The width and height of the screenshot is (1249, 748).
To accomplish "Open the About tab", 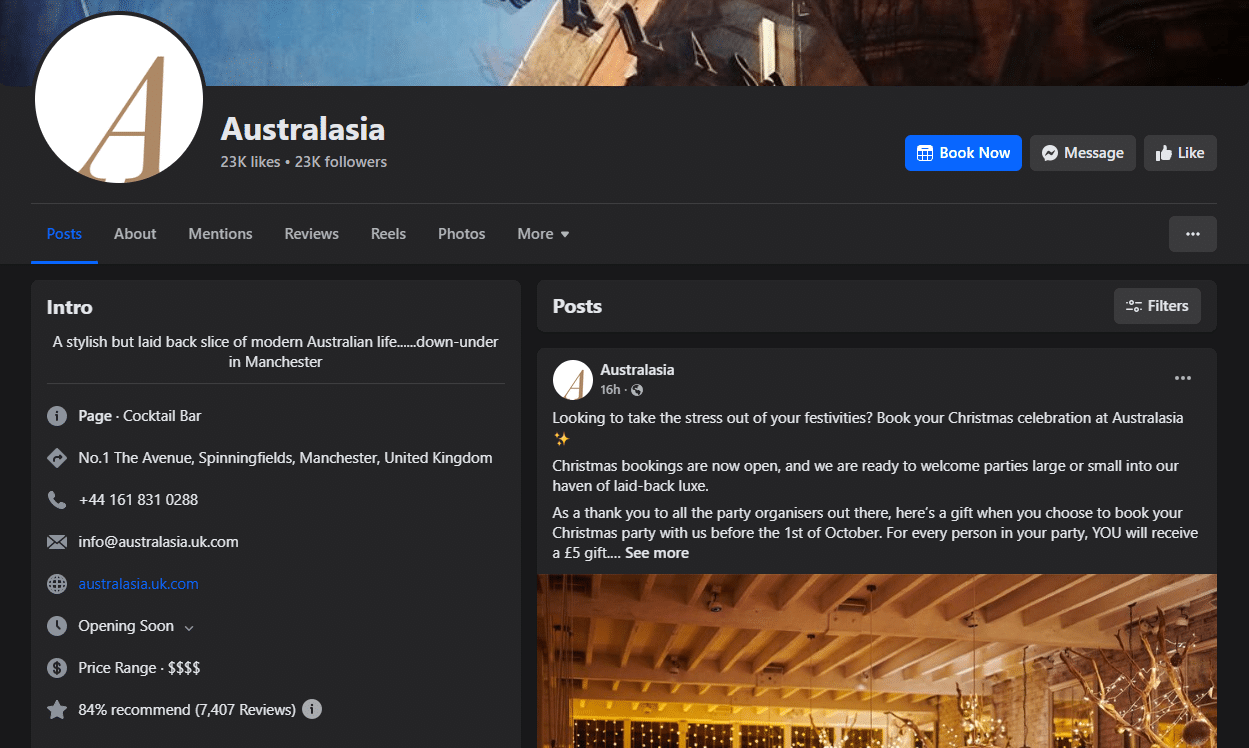I will [x=135, y=234].
